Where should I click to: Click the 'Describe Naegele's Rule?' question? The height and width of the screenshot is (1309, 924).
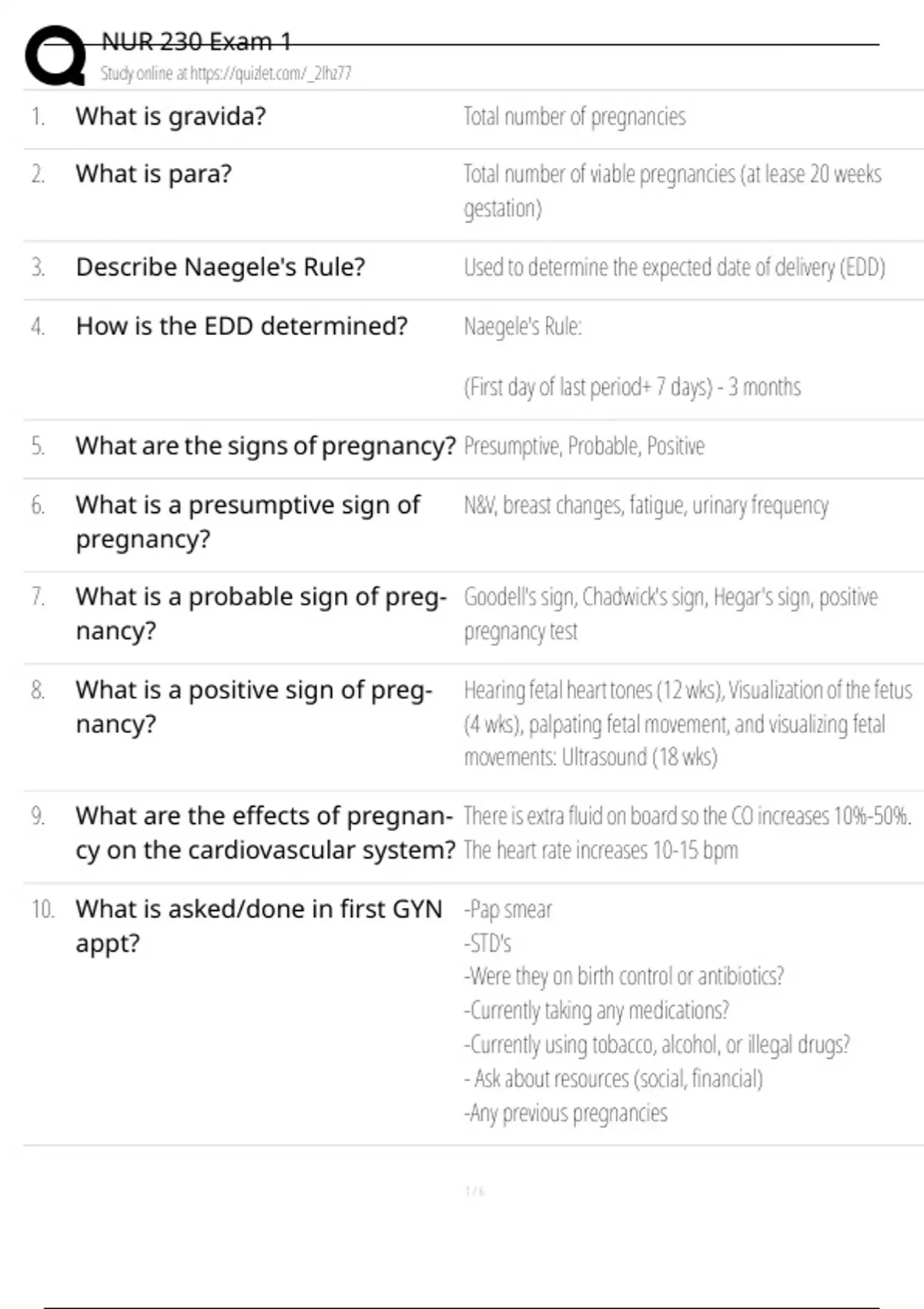tap(220, 267)
